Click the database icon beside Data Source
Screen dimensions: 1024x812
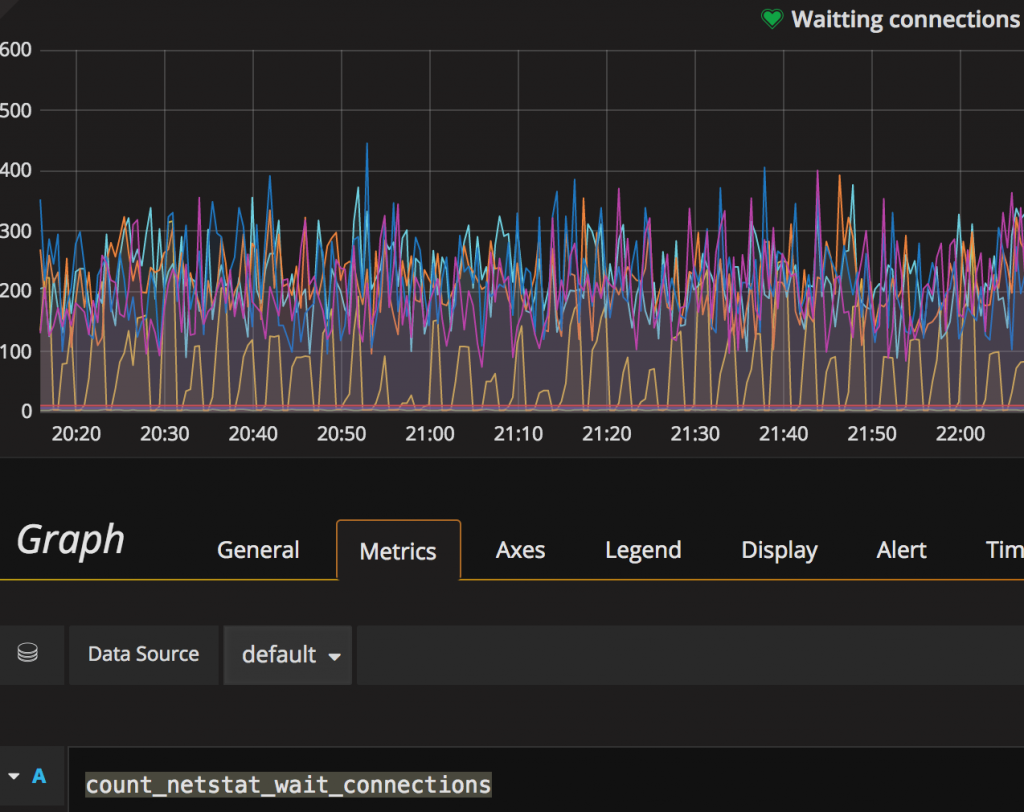pyautogui.click(x=27, y=653)
